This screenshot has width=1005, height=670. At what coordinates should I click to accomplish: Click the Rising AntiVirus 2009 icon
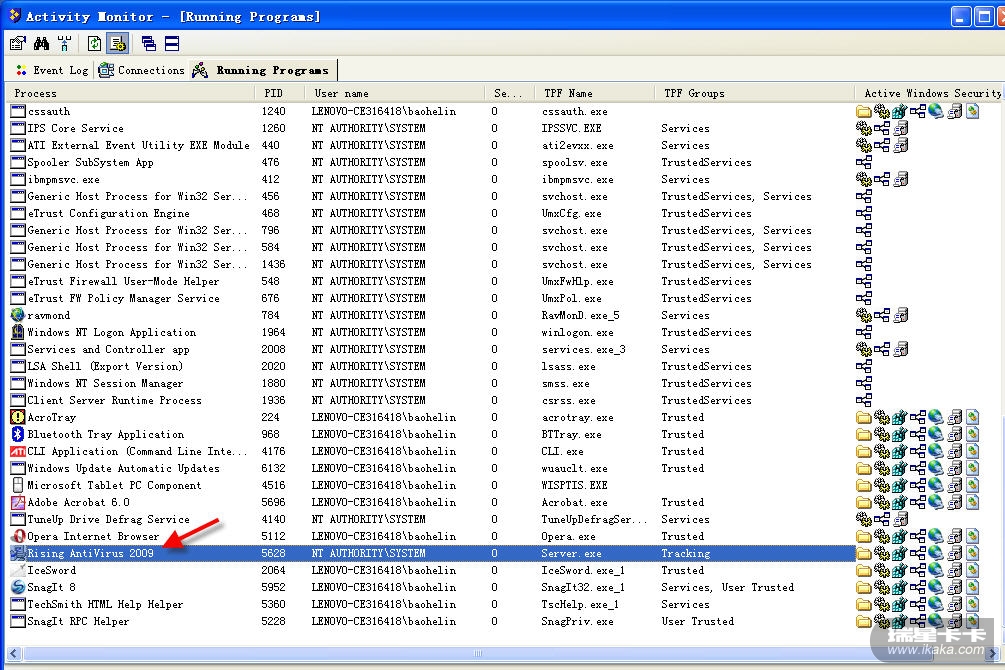click(18, 553)
